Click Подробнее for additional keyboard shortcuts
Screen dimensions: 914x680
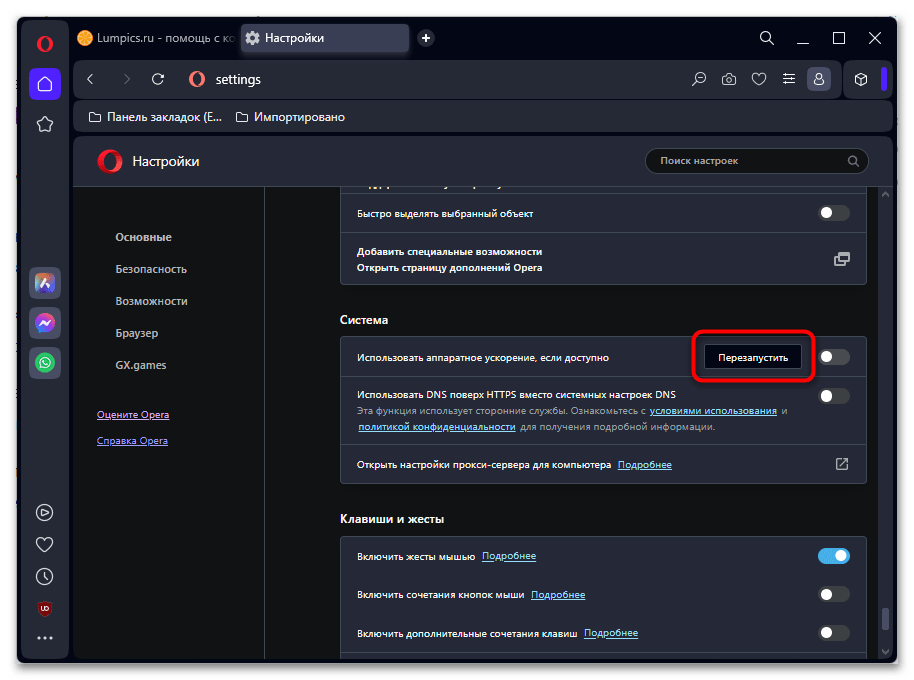point(611,633)
